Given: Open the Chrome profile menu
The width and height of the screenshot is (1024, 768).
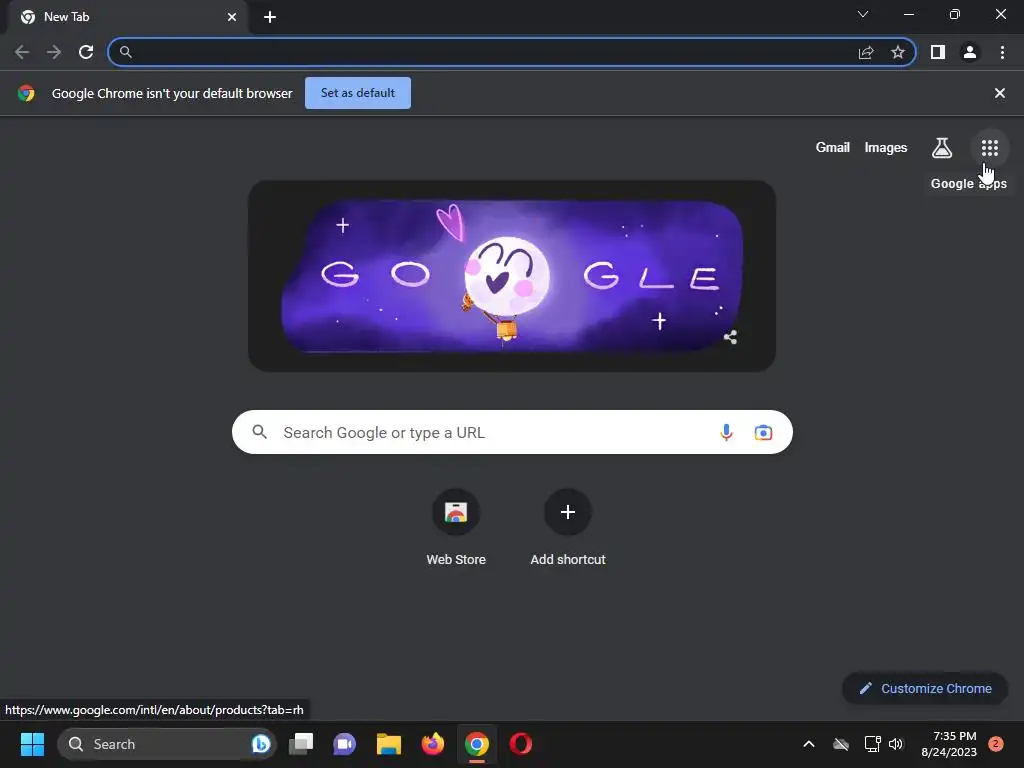Looking at the screenshot, I should 970,52.
